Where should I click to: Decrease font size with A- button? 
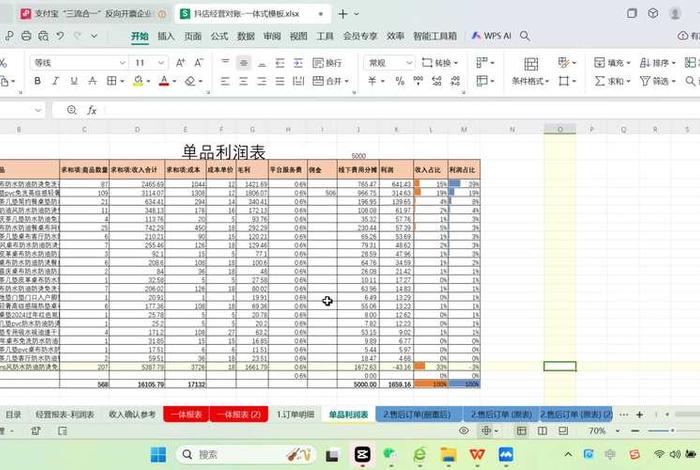coord(199,63)
